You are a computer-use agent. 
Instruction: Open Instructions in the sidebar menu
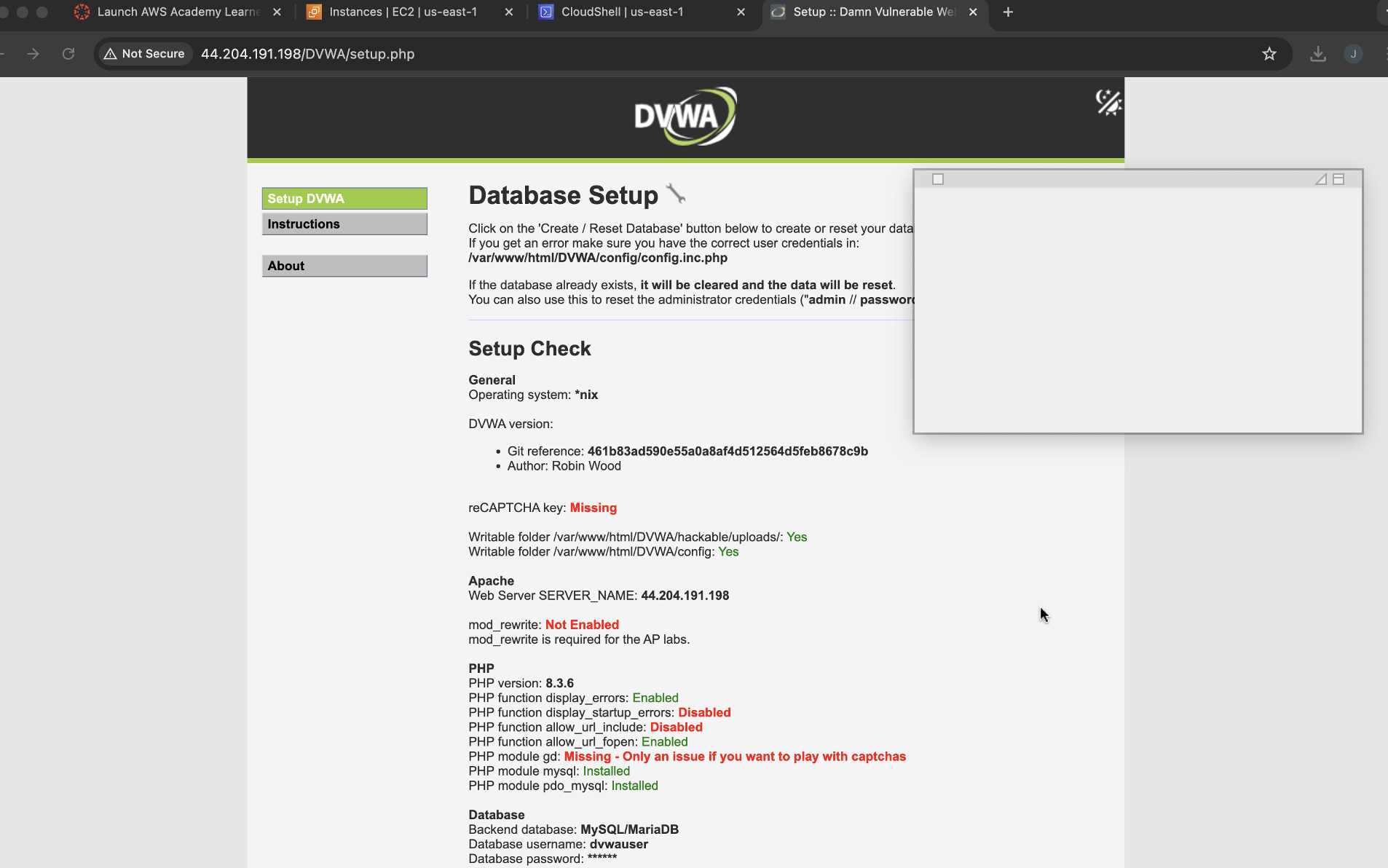(344, 224)
